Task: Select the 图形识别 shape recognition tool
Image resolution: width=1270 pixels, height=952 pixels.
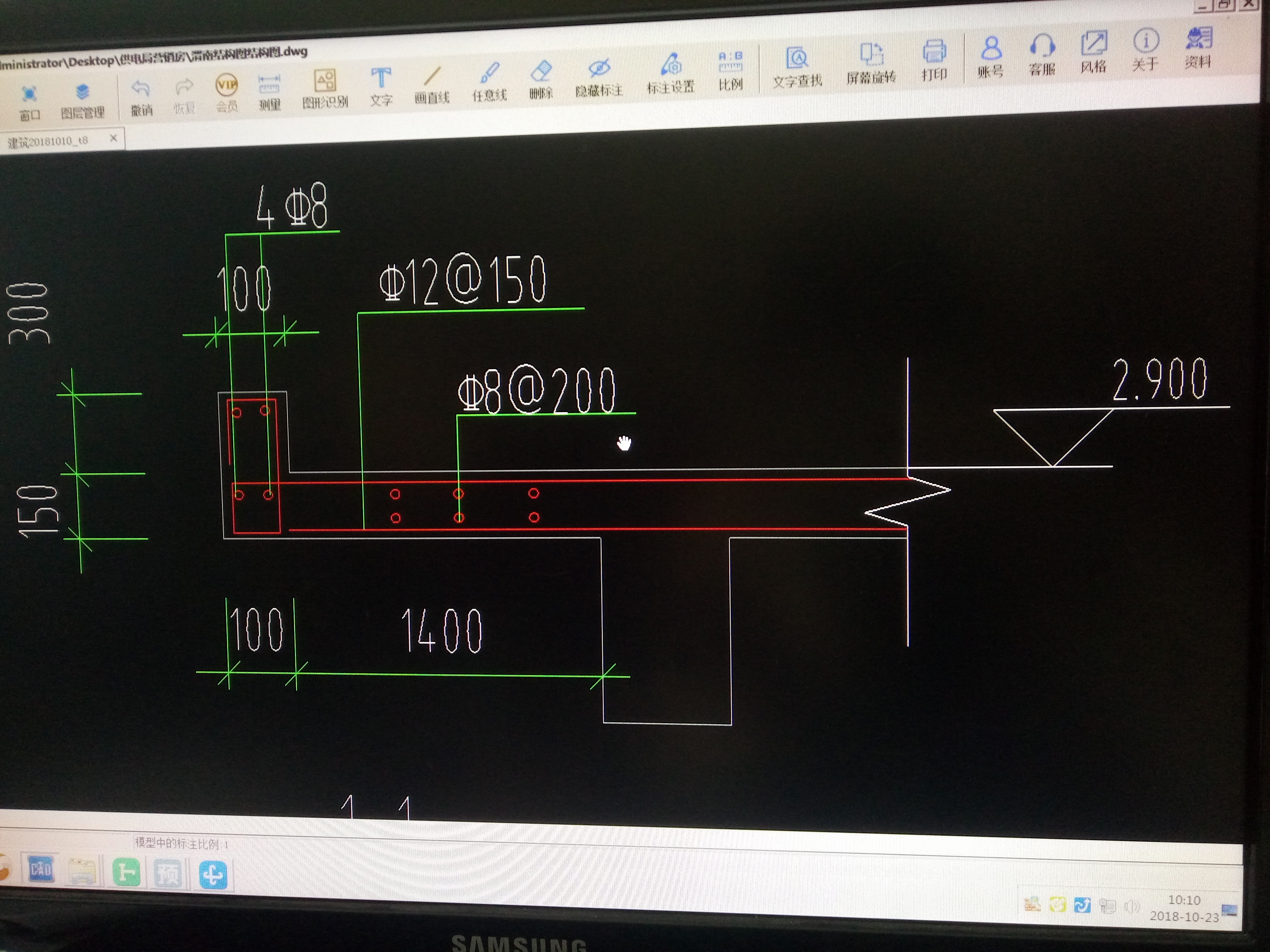Action: point(325,89)
